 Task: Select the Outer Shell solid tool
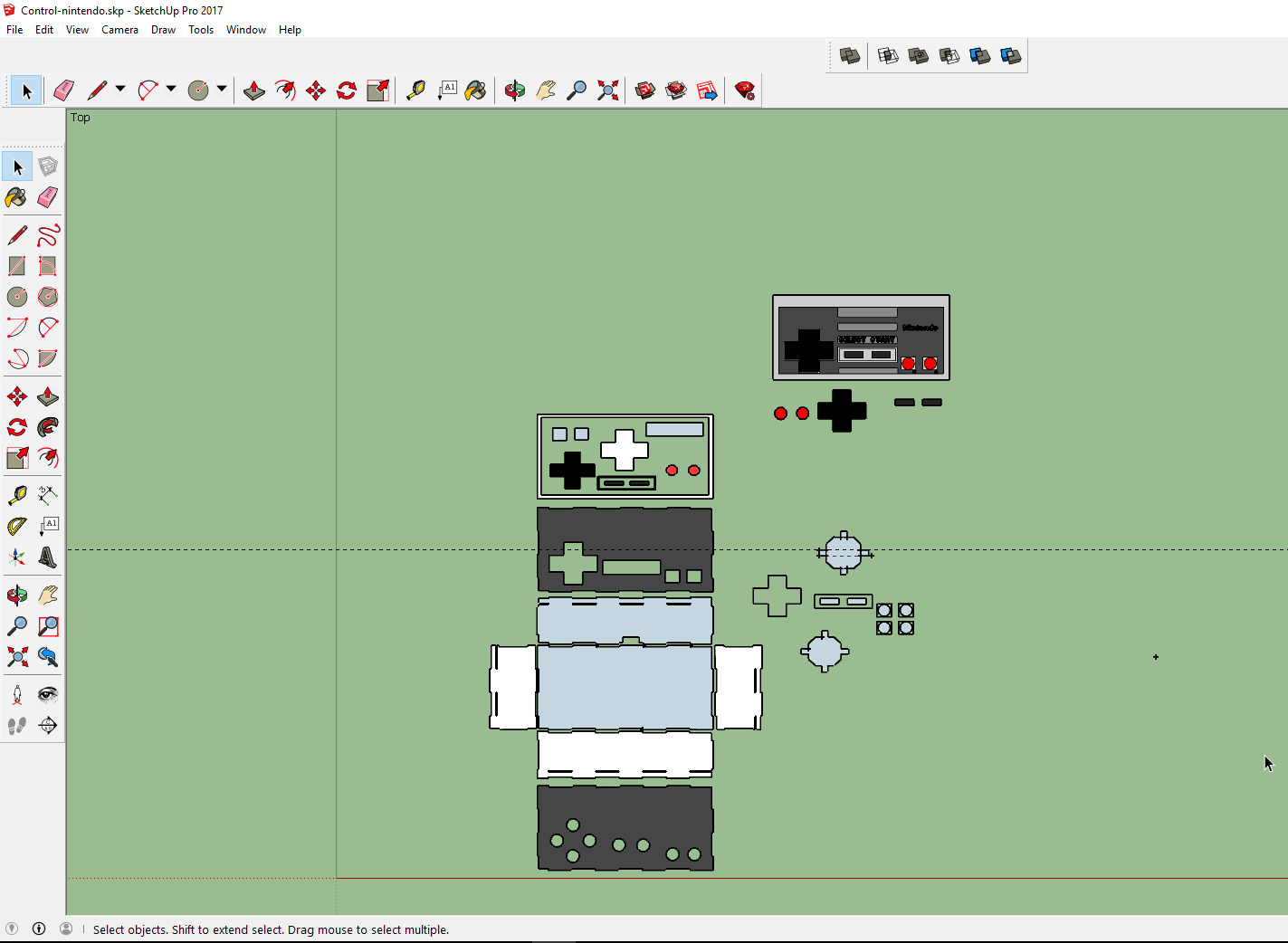[x=850, y=56]
